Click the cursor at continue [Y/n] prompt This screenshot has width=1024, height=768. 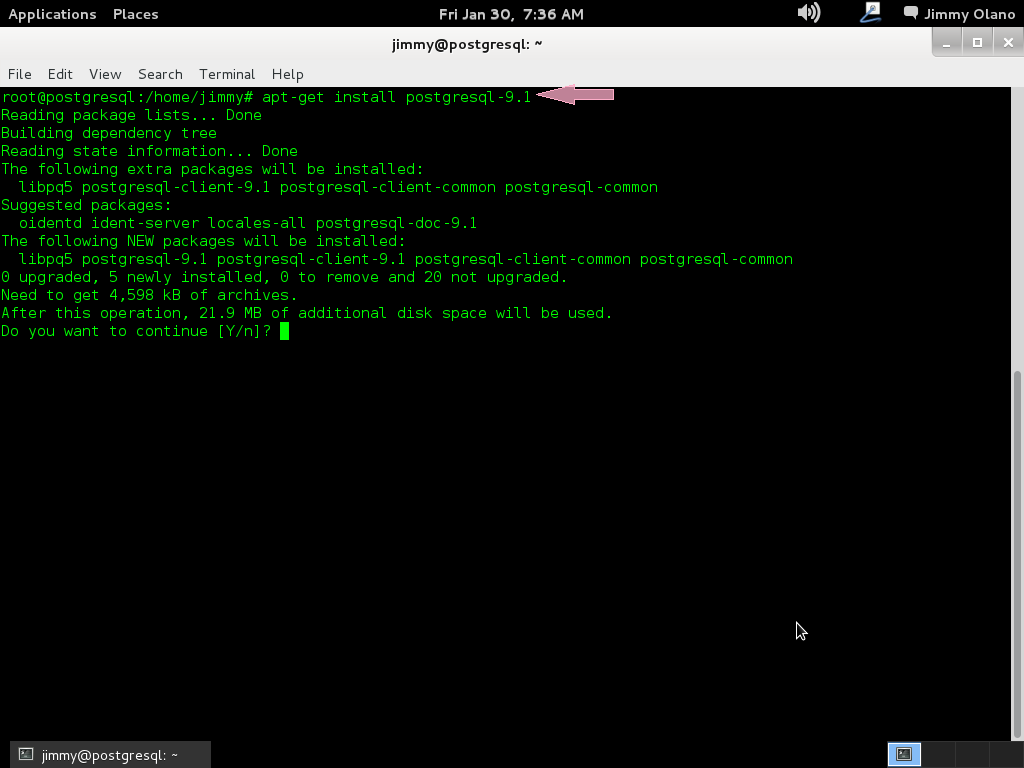click(x=284, y=331)
